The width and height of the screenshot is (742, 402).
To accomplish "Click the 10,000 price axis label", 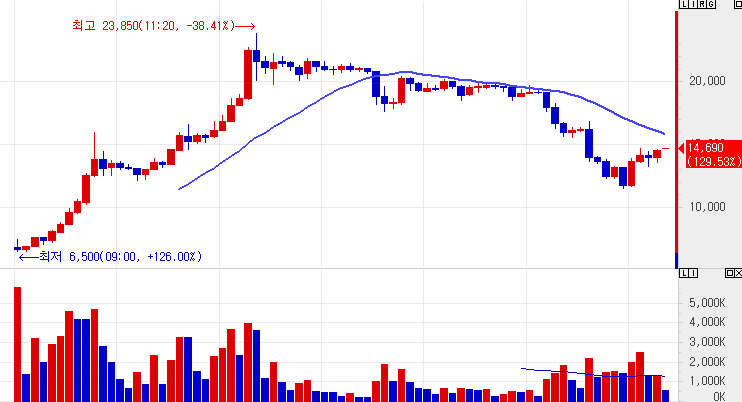I will coord(707,207).
